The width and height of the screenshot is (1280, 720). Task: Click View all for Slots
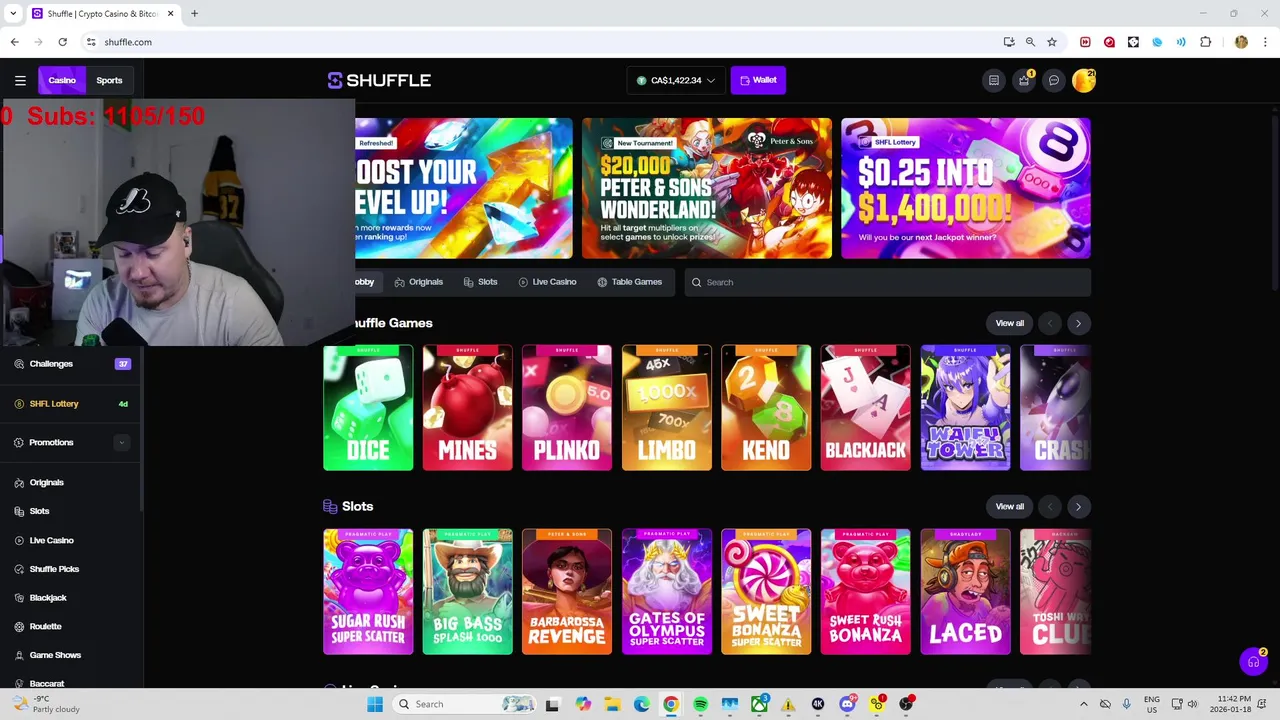point(1010,506)
